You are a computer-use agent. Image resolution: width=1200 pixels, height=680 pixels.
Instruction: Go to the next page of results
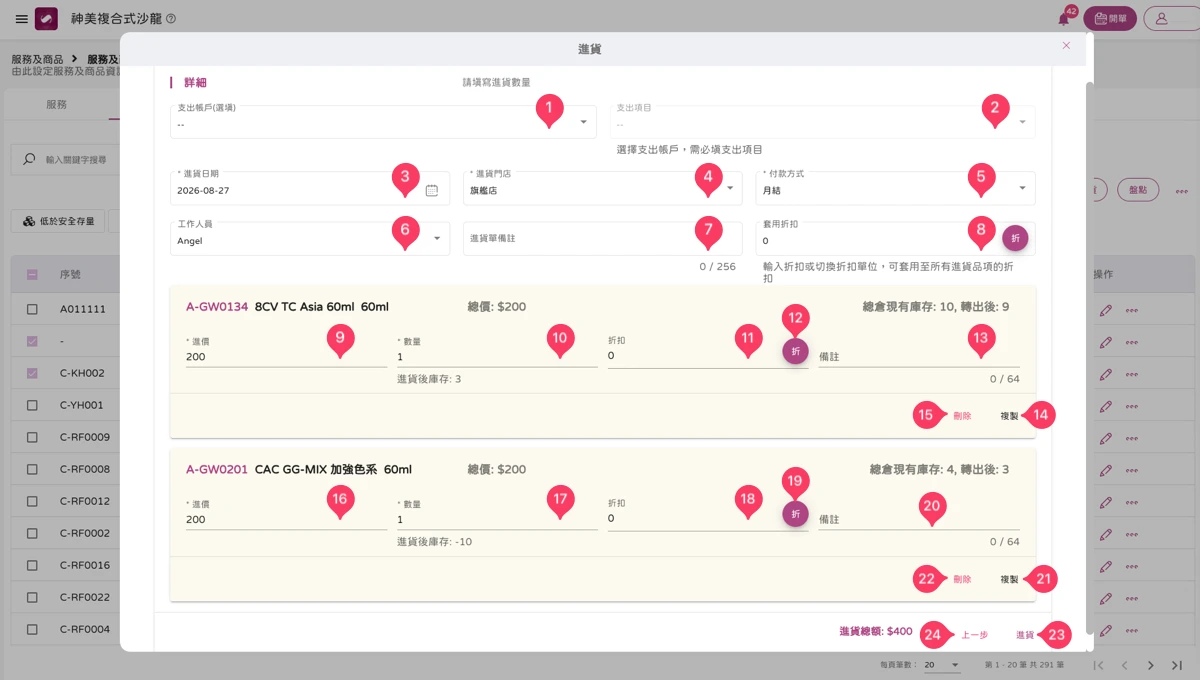pyautogui.click(x=1150, y=665)
